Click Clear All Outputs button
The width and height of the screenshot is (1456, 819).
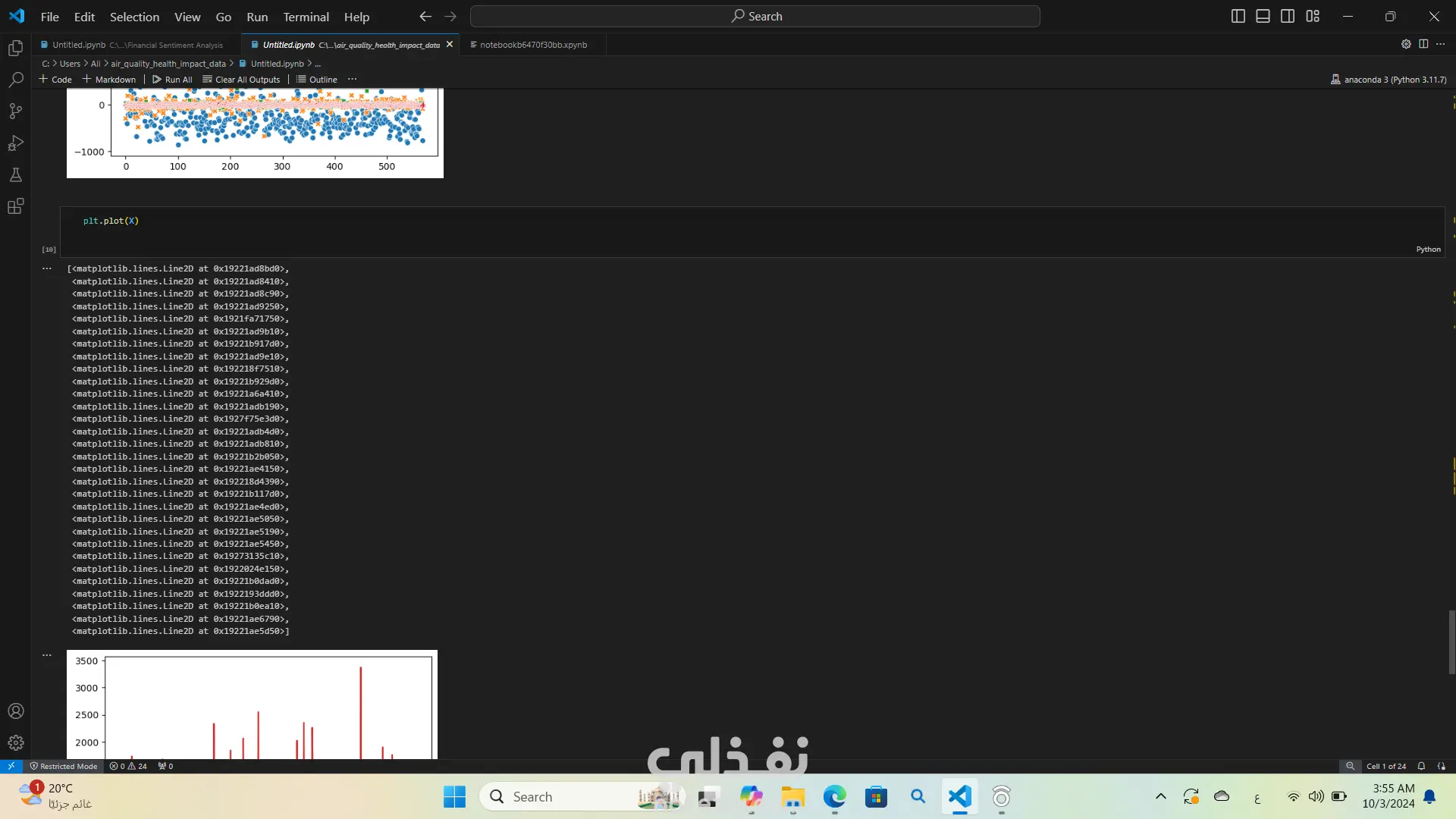(x=241, y=79)
